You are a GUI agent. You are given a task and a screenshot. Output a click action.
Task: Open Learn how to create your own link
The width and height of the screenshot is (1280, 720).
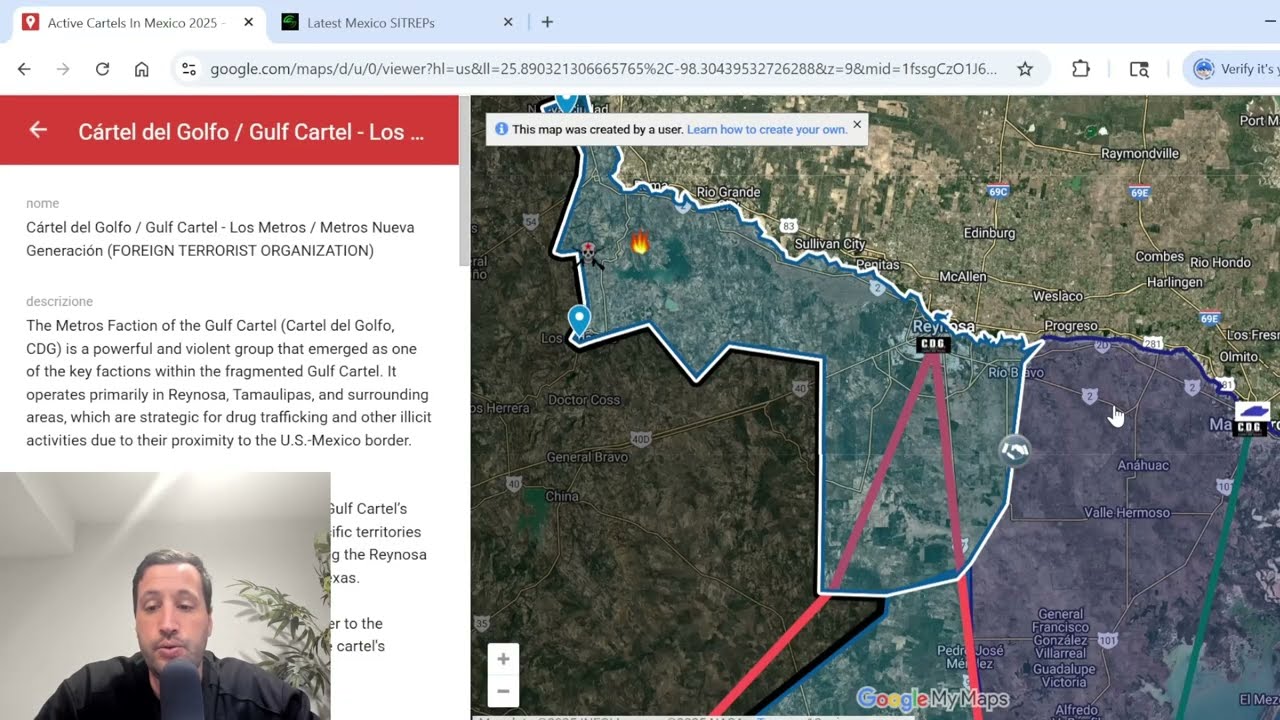(x=766, y=129)
